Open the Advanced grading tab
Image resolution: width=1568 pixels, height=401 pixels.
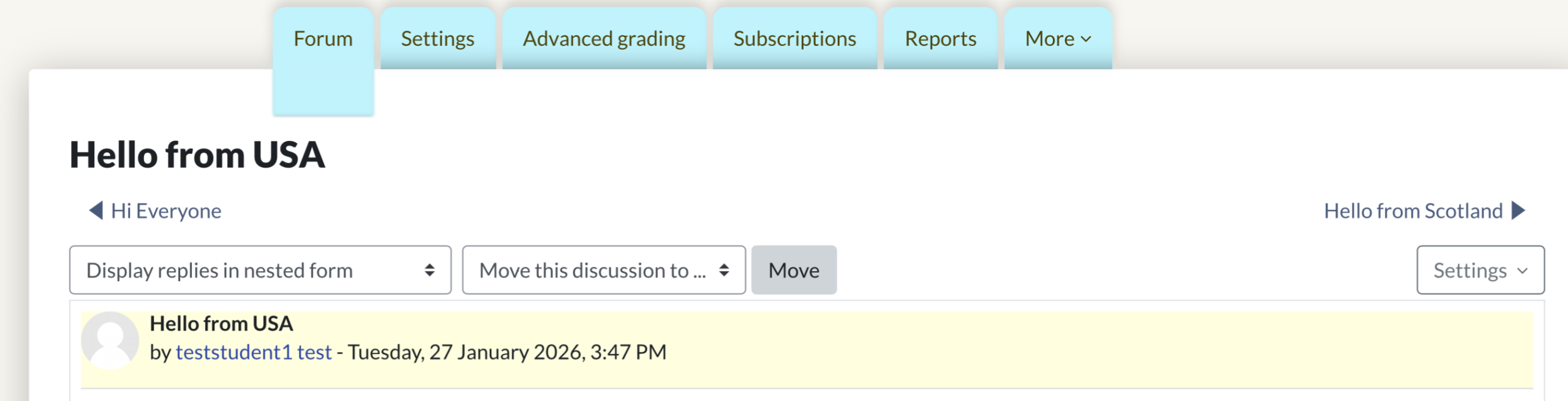coord(603,39)
